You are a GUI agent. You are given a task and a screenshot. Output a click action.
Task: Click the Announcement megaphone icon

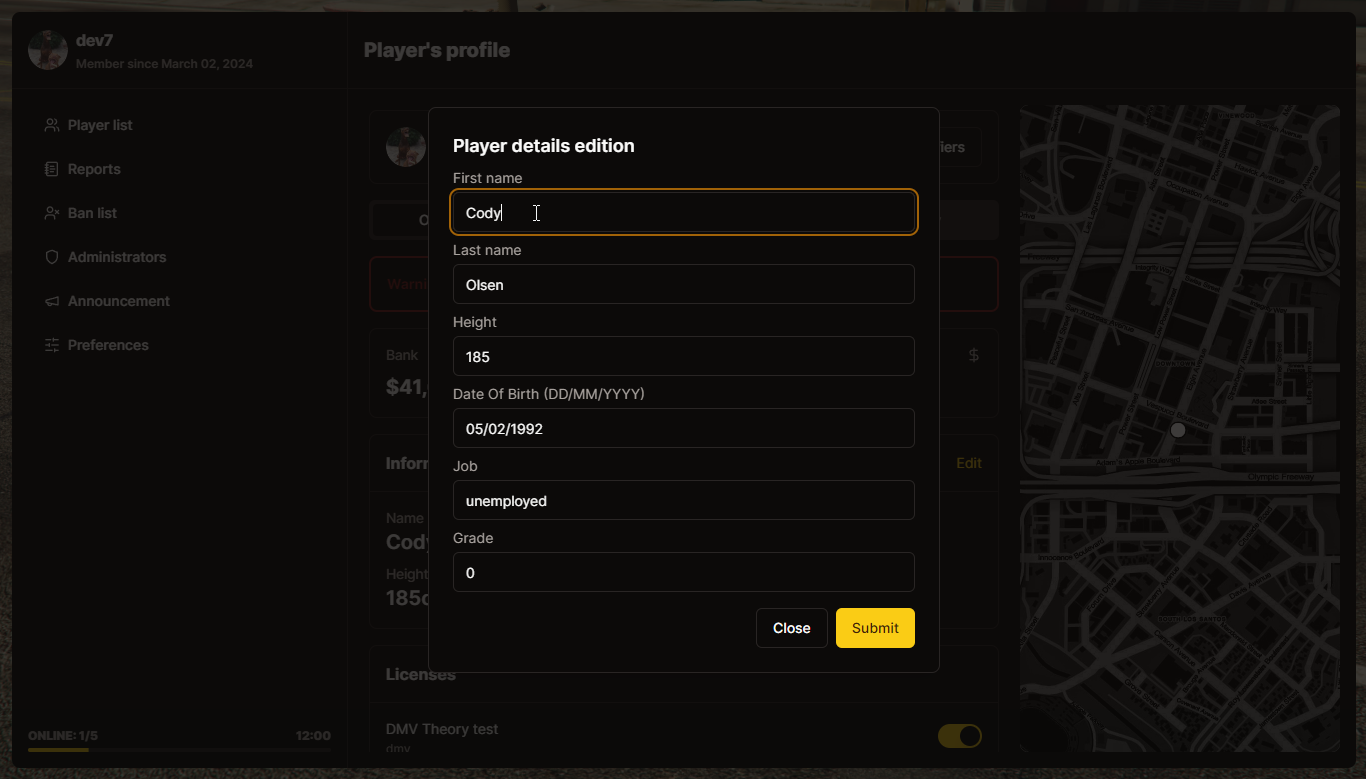(51, 300)
